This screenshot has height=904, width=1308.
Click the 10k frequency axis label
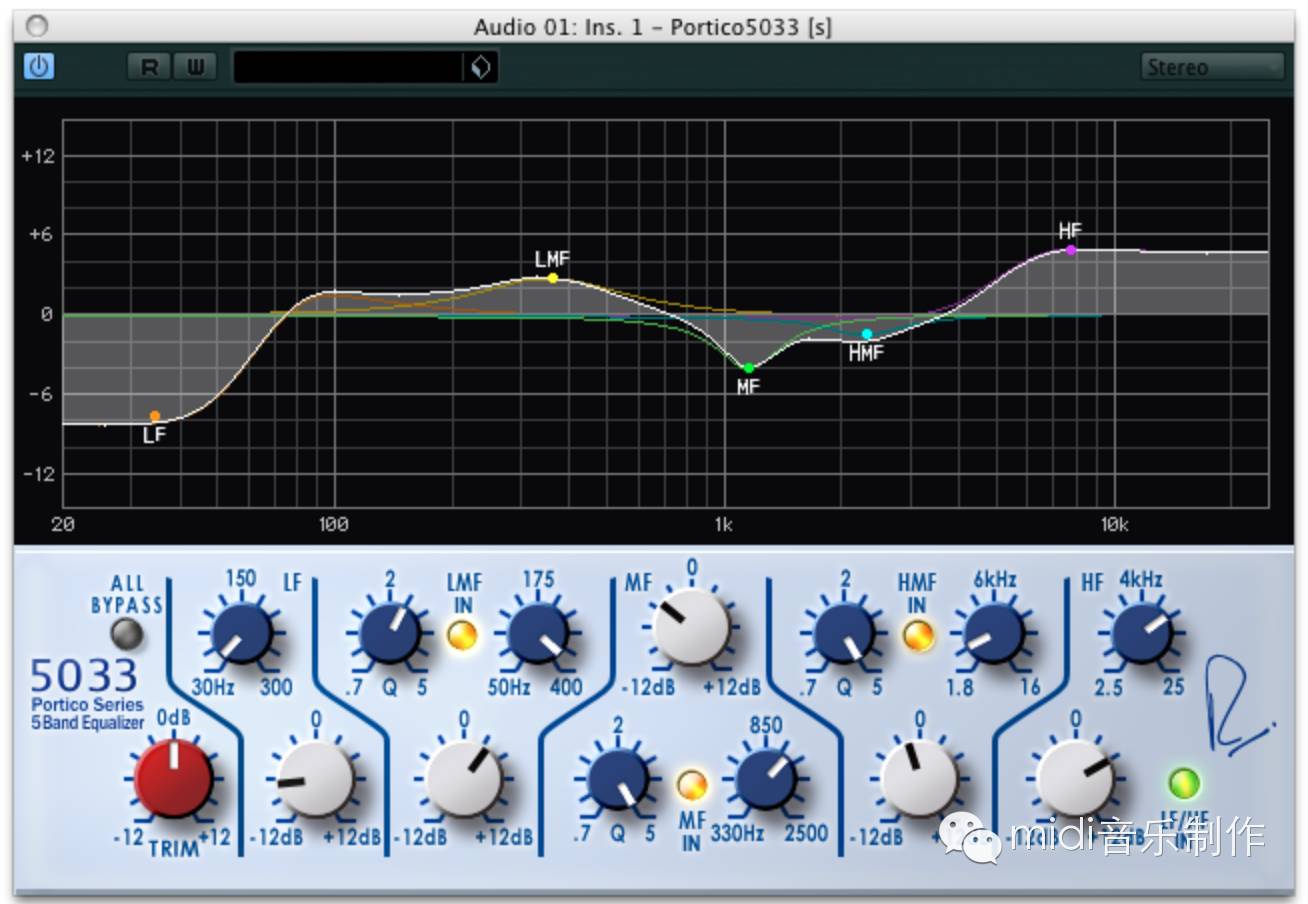(x=1113, y=524)
